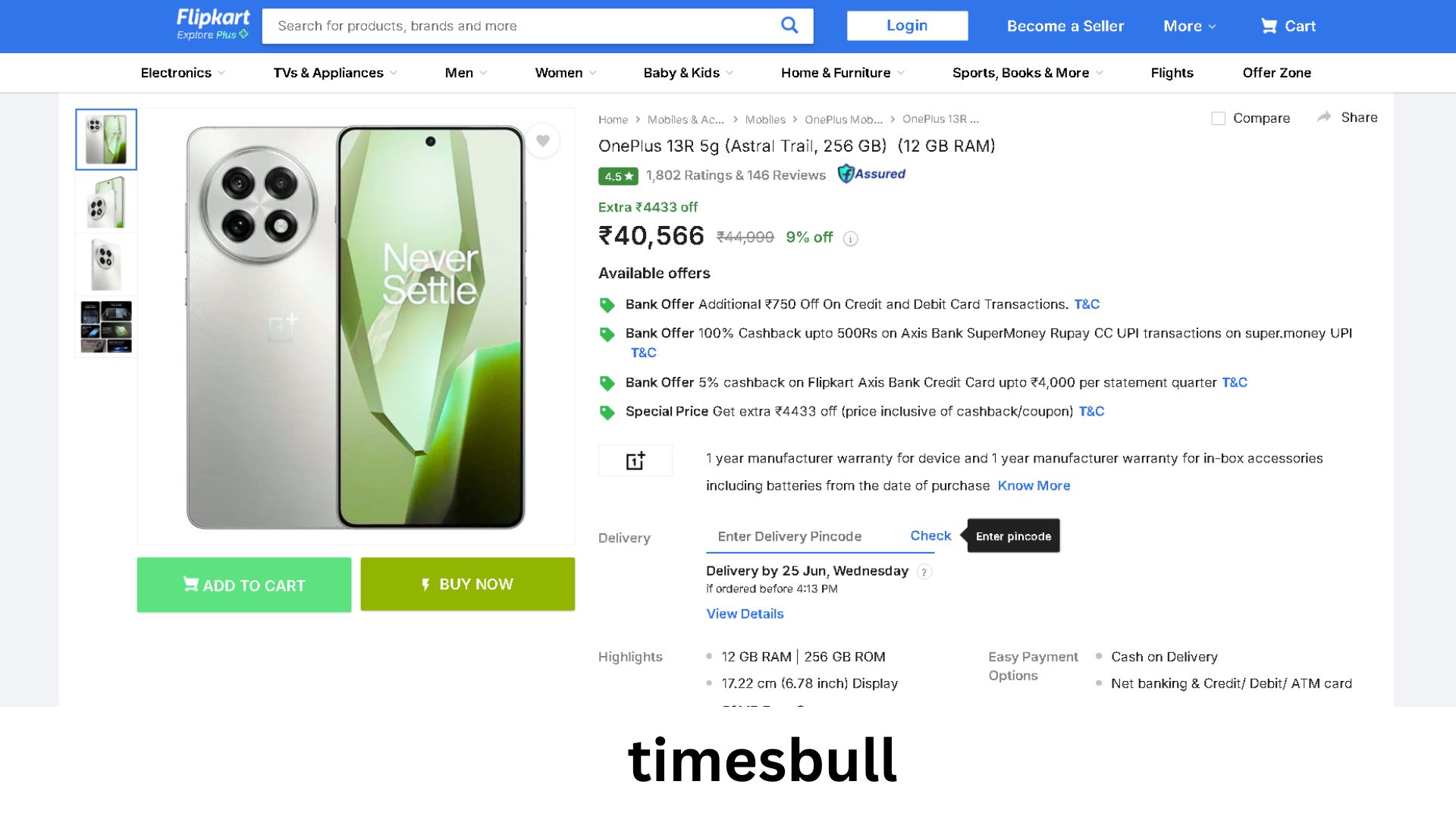Expand the Home & Furniture menu

tap(843, 73)
